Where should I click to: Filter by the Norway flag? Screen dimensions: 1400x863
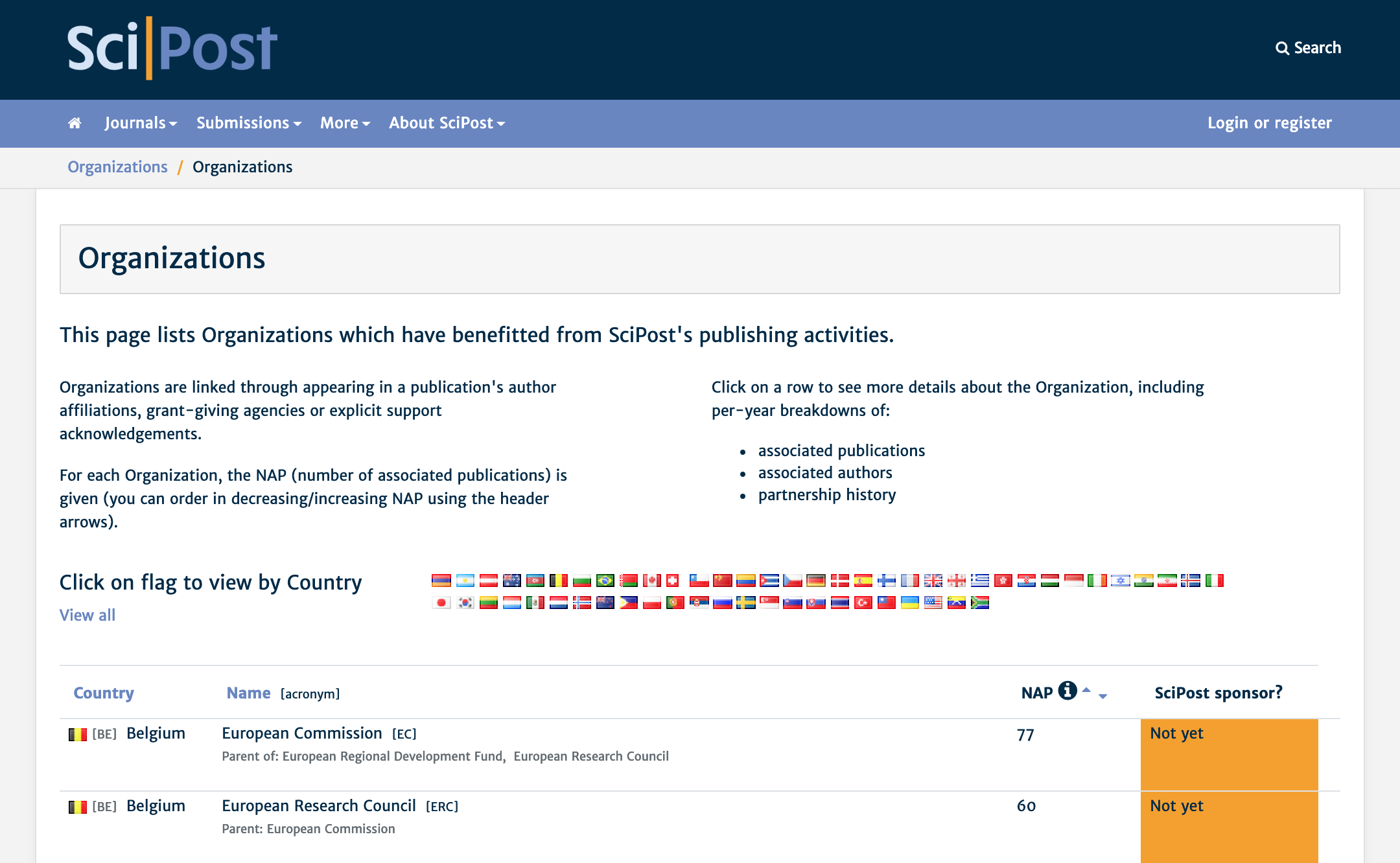(582, 603)
